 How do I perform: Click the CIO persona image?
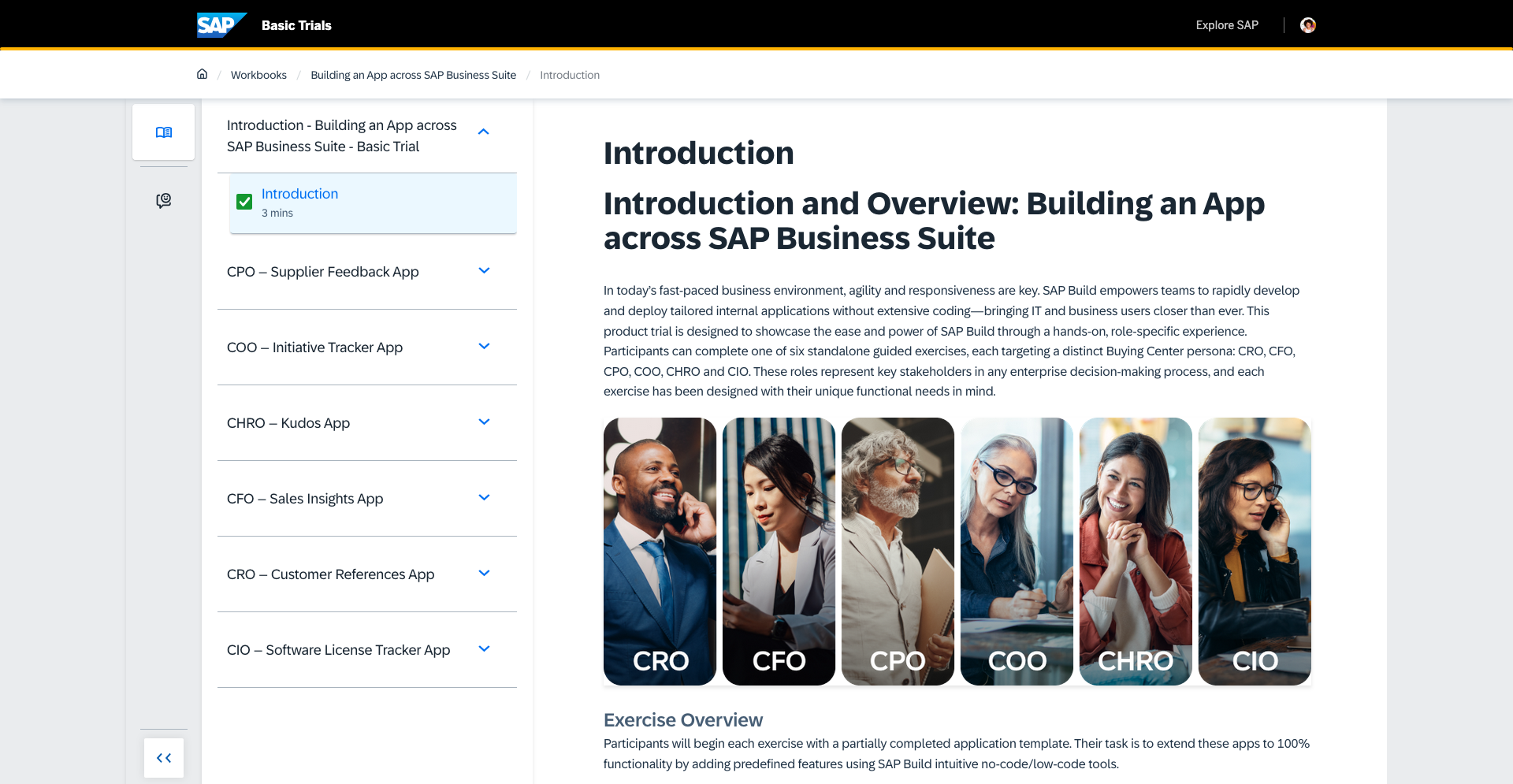[1255, 552]
